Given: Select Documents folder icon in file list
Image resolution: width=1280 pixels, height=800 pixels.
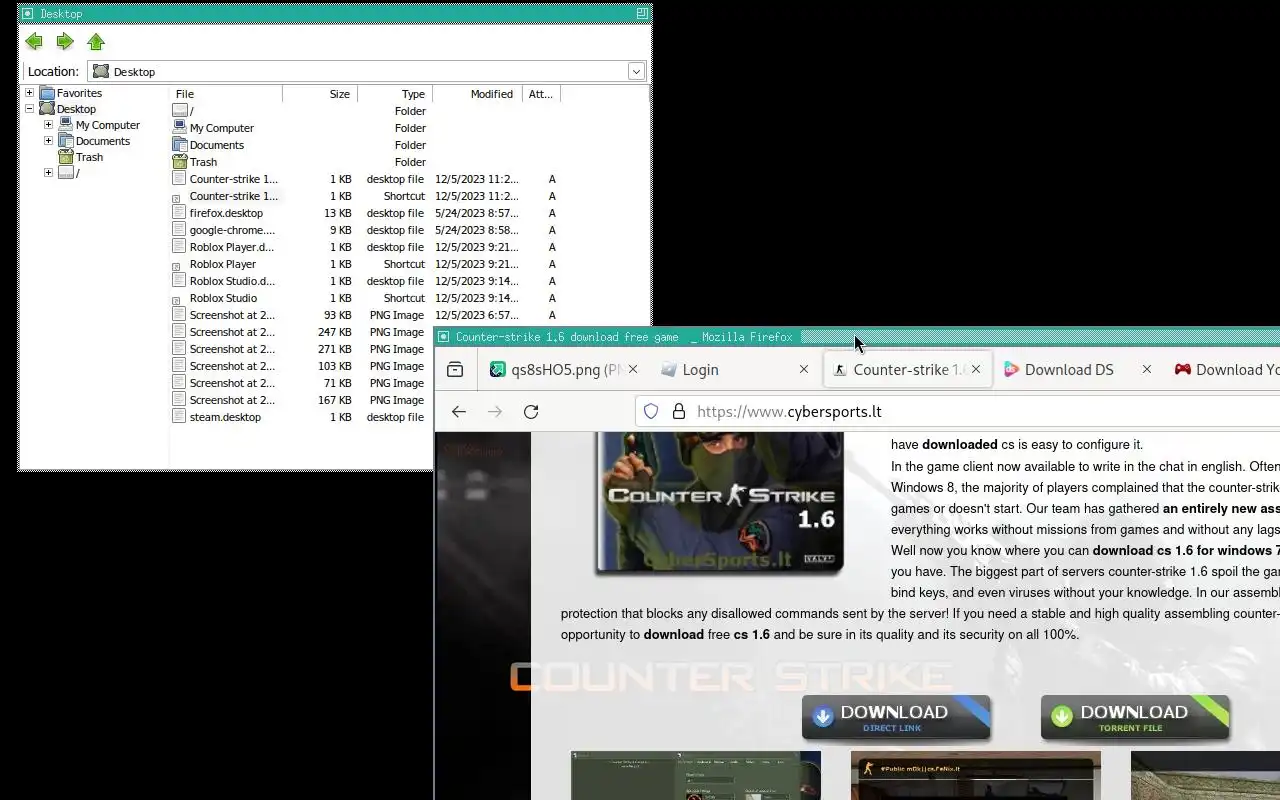Looking at the screenshot, I should point(180,145).
